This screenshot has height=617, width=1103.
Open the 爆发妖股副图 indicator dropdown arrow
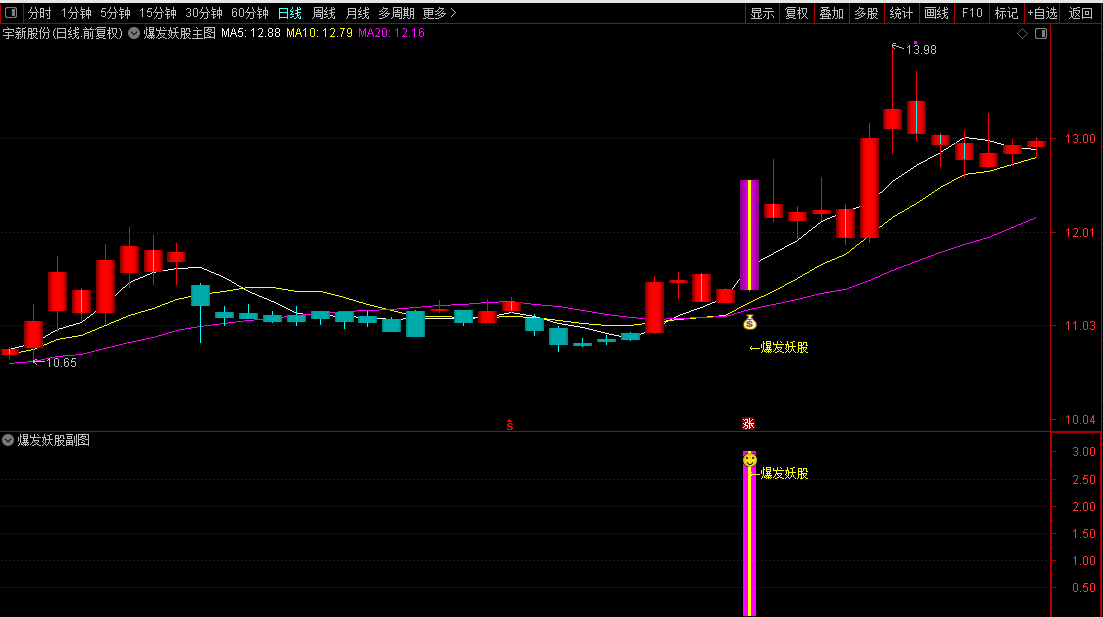tap(8, 440)
